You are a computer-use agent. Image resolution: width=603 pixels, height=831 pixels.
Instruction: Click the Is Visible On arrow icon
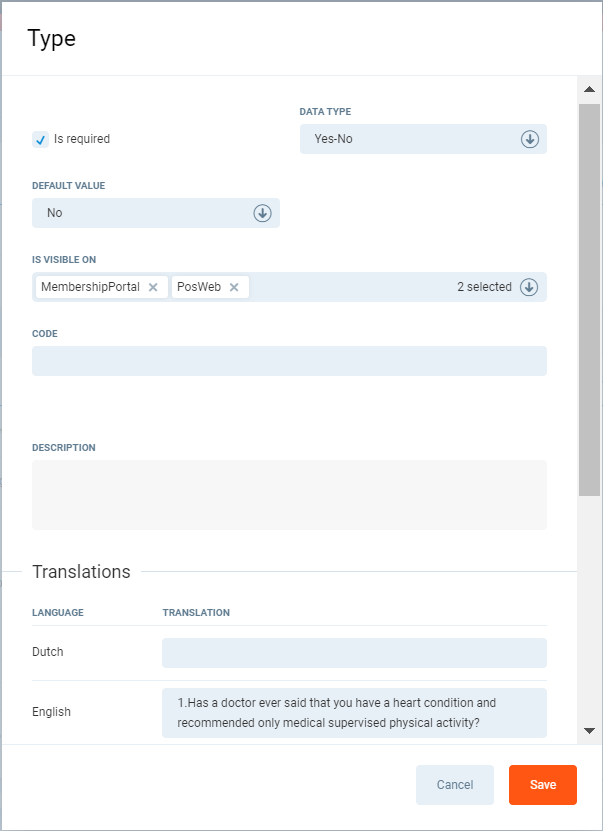click(530, 287)
